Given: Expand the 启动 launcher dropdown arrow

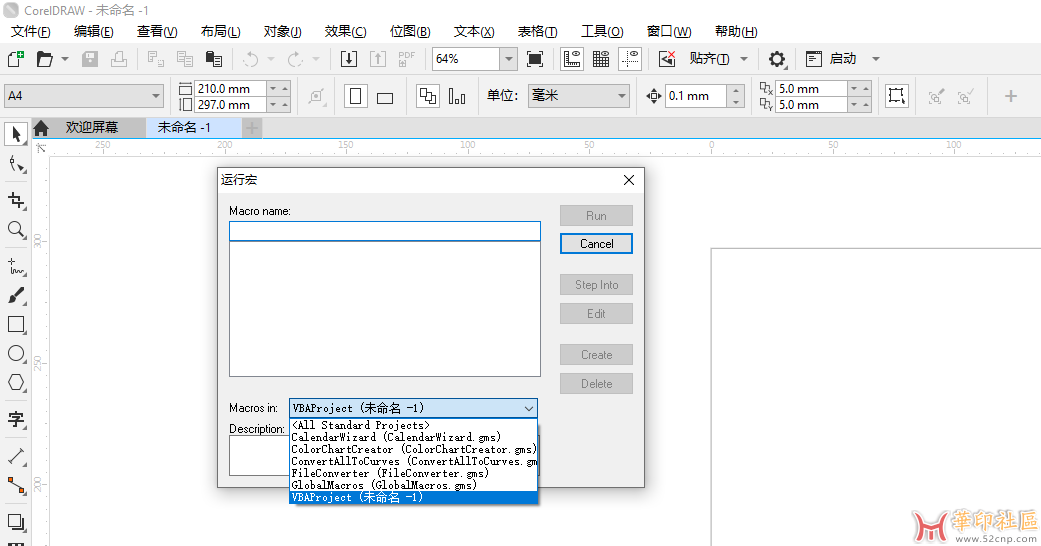Looking at the screenshot, I should 876,59.
